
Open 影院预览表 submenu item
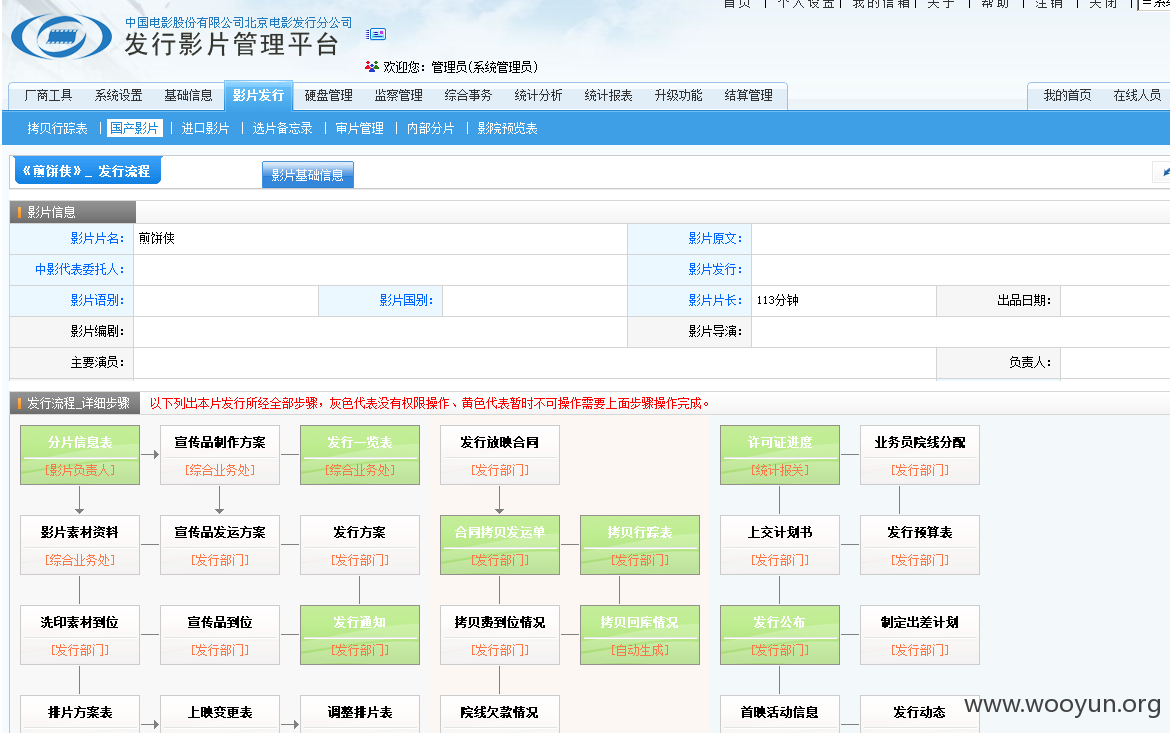[x=507, y=128]
